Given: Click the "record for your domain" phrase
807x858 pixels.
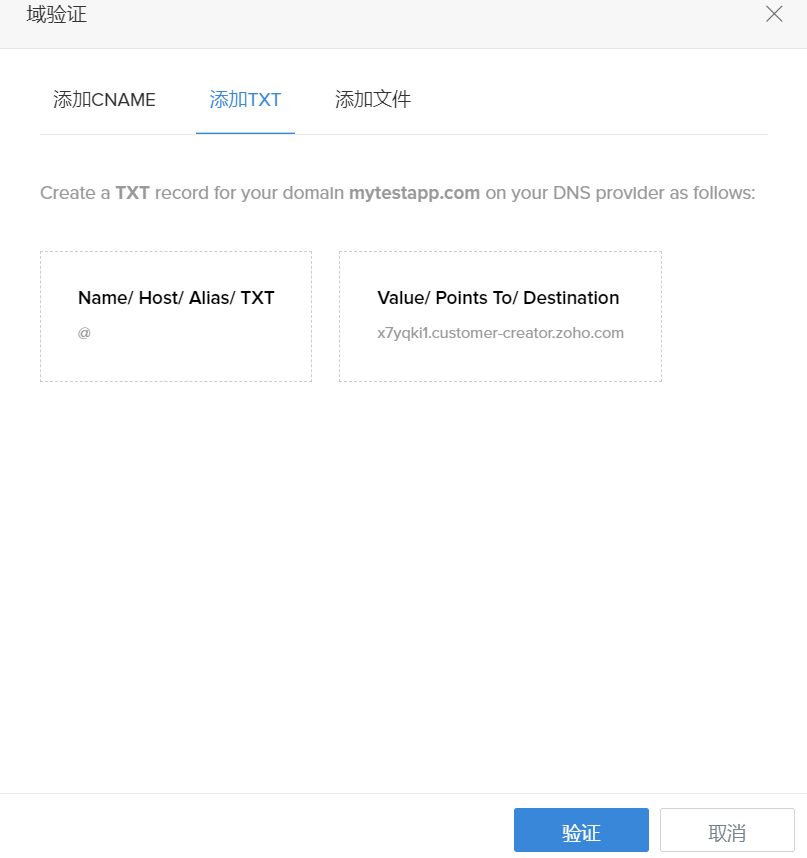Looking at the screenshot, I should pos(249,192).
